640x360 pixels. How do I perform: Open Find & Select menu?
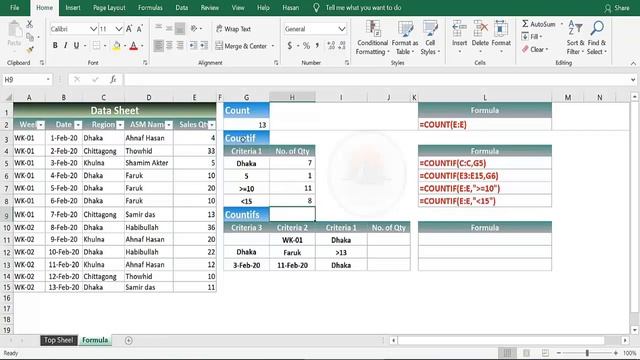(597, 38)
